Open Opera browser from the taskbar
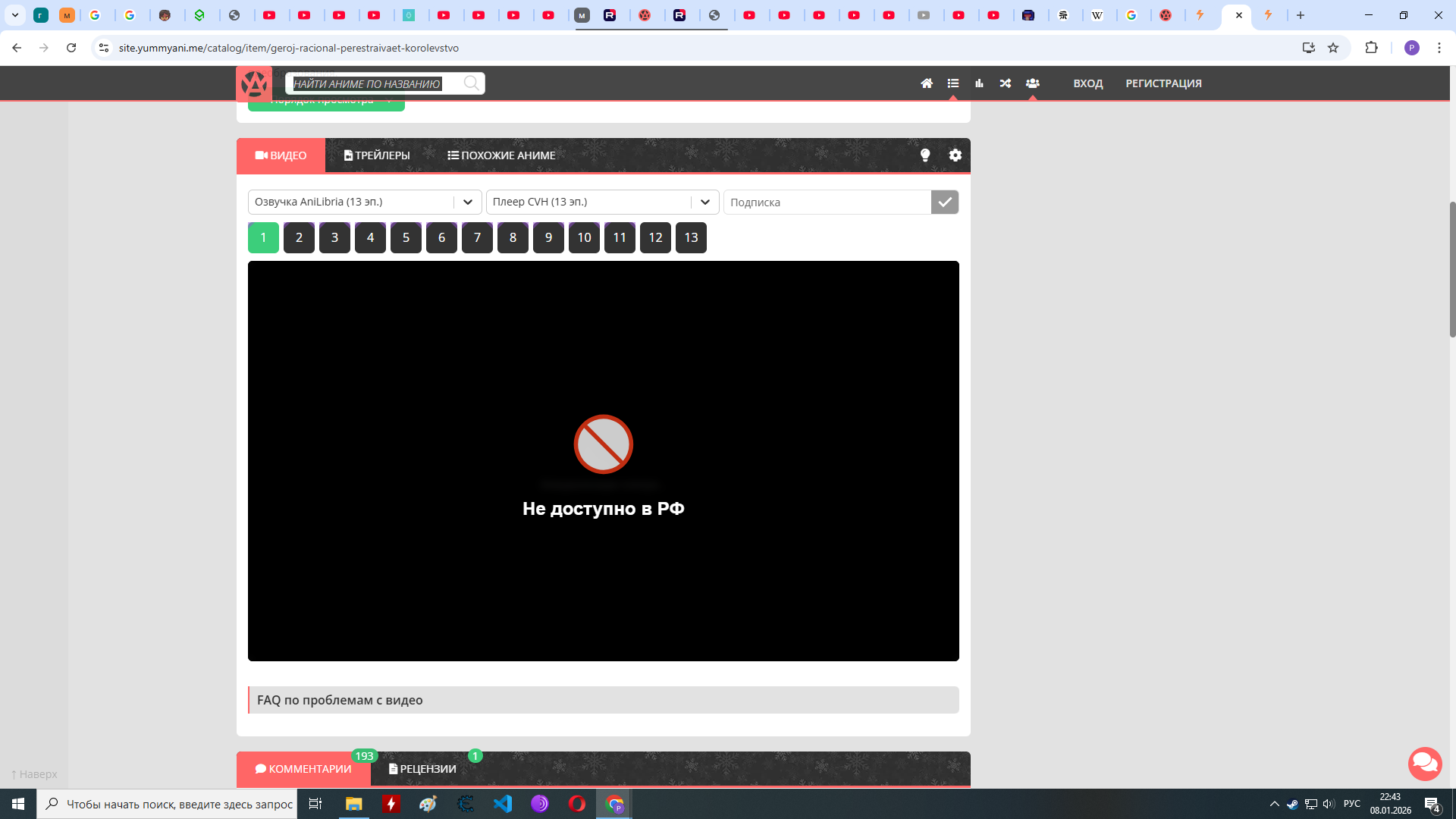 577,804
